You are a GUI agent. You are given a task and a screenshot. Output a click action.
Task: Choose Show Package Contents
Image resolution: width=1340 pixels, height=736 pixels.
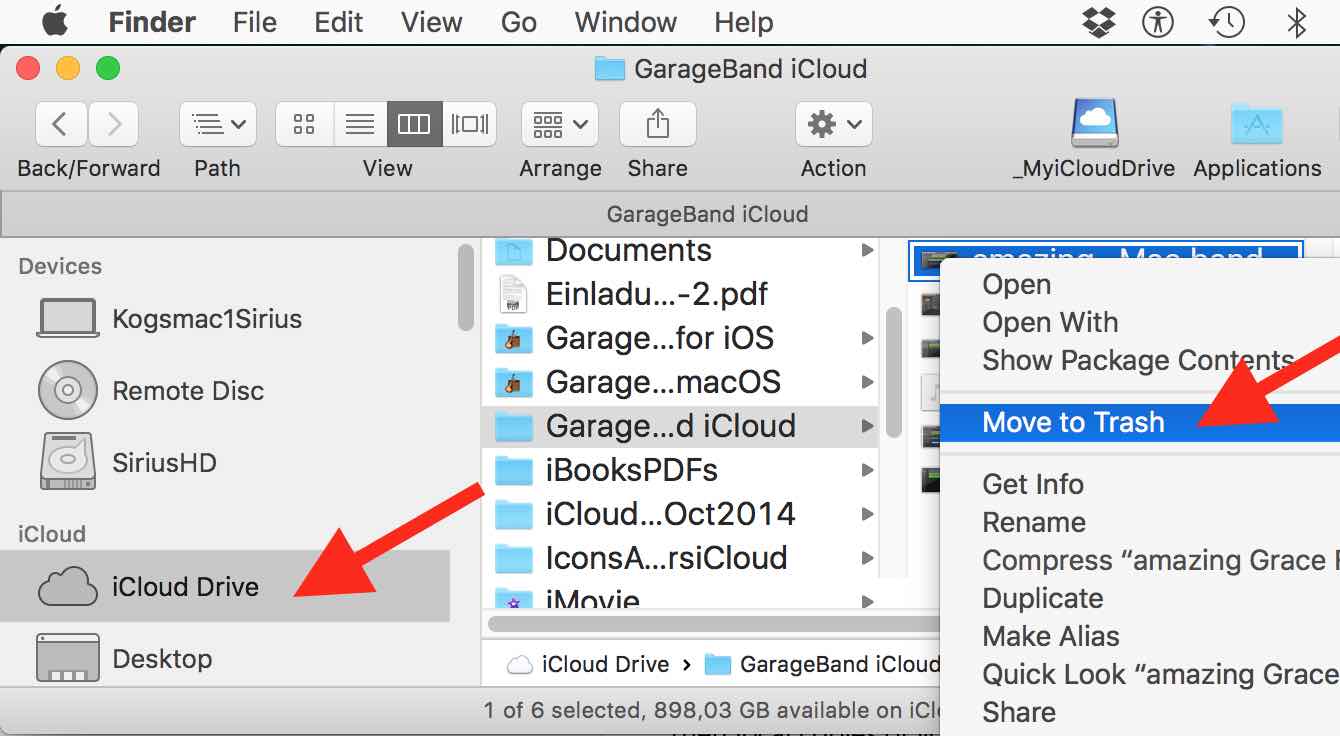(x=1140, y=360)
